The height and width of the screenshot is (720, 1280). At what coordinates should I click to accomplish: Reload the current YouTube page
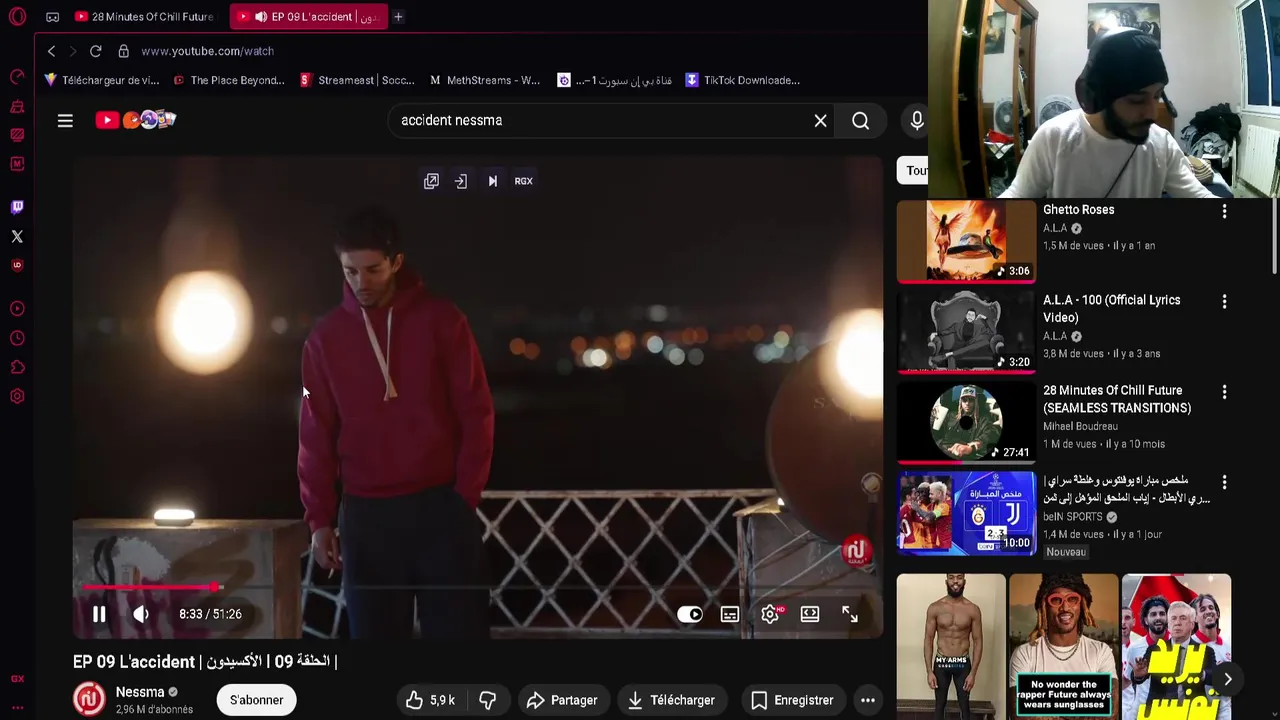pyautogui.click(x=96, y=51)
